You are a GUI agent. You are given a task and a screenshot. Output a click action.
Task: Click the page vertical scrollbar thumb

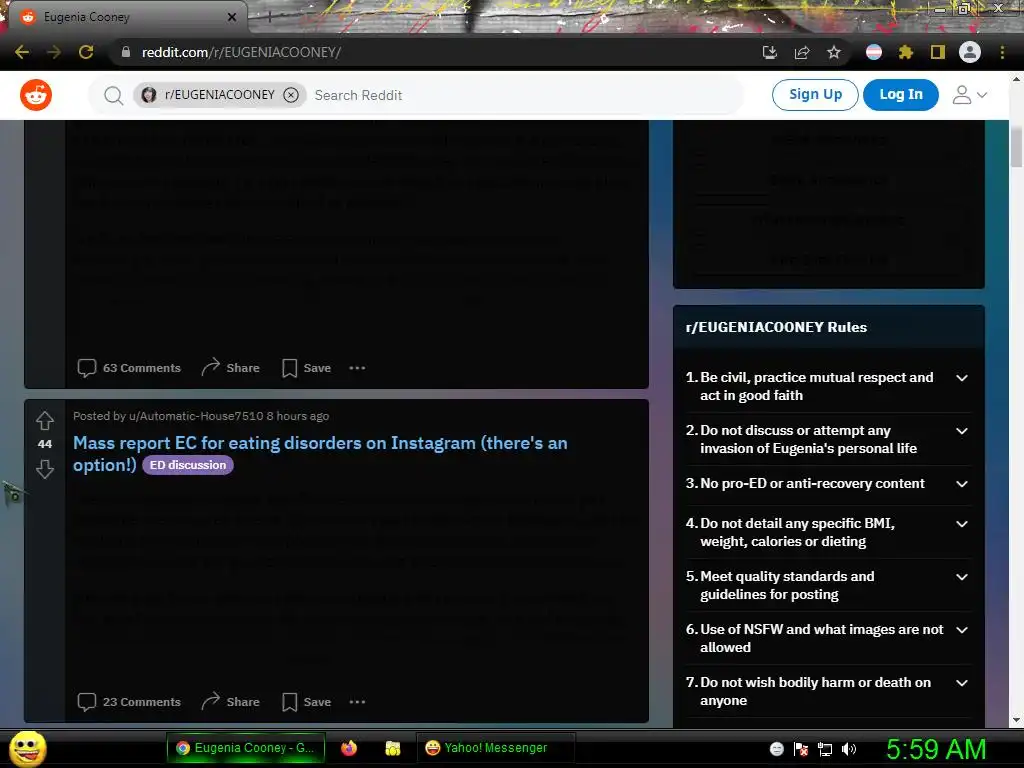coord(1016,147)
